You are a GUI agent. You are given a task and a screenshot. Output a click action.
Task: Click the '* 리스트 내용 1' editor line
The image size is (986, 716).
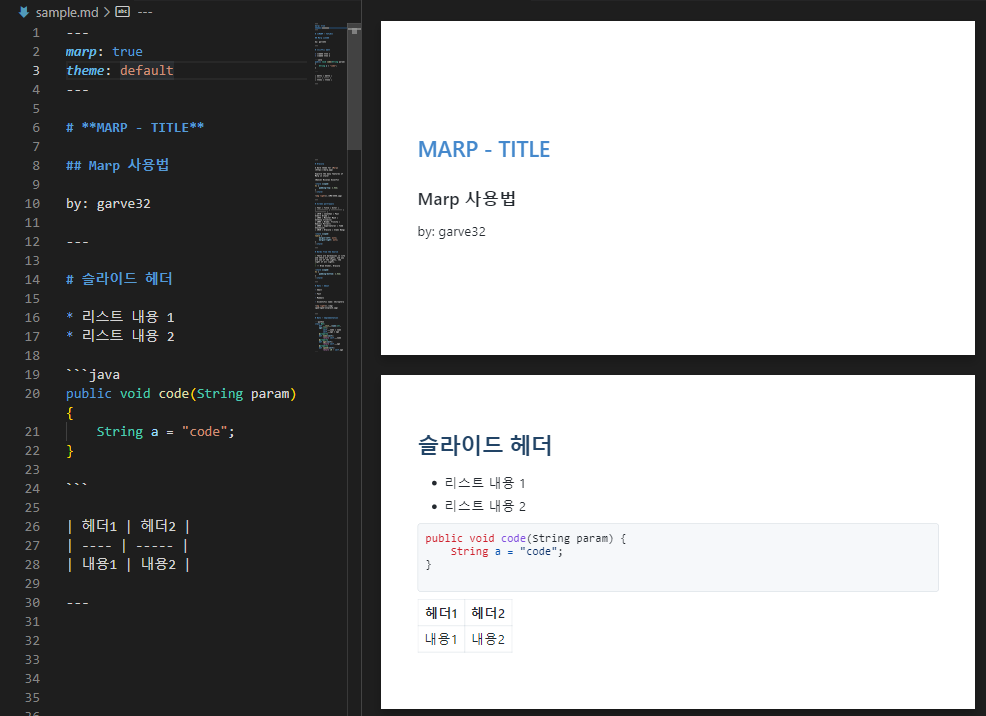pyautogui.click(x=120, y=317)
